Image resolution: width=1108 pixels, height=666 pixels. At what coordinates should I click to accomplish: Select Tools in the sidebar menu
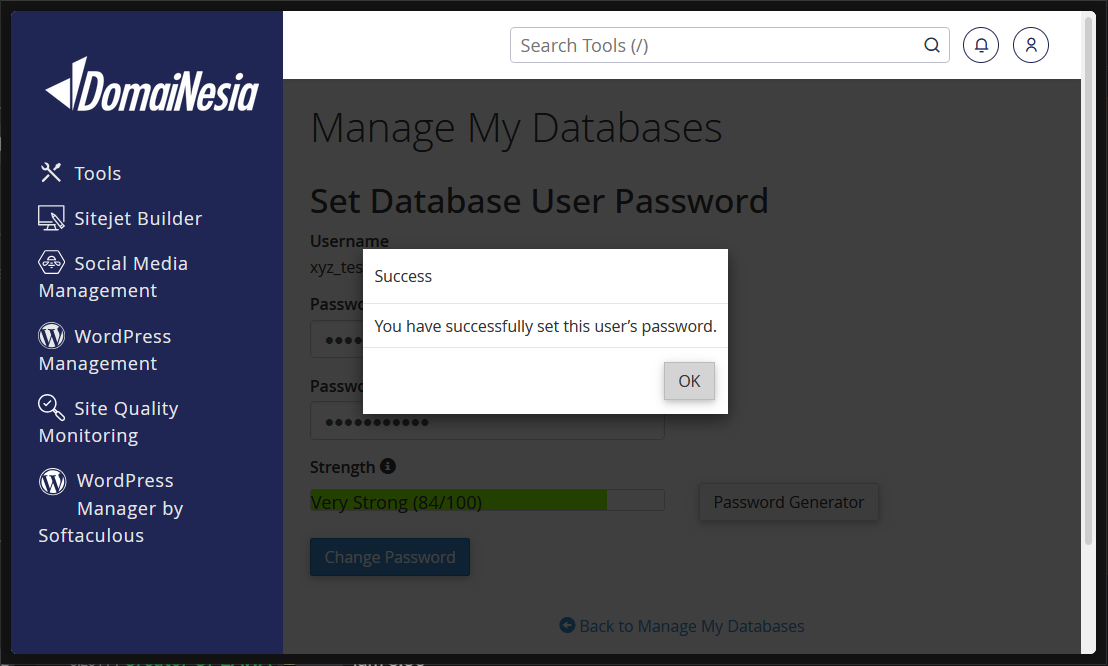(x=98, y=172)
